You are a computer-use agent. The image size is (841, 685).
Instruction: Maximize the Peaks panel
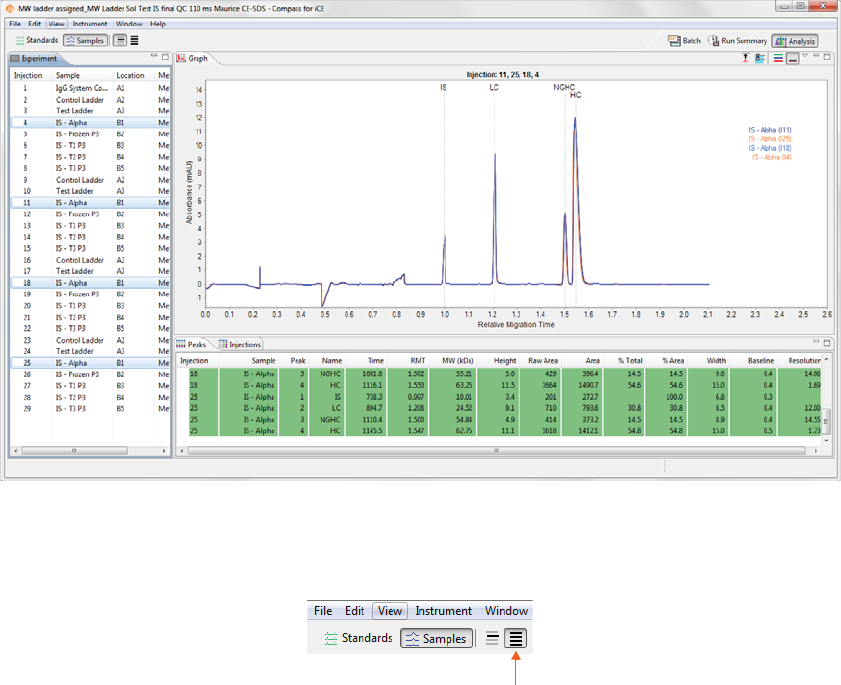[827, 343]
